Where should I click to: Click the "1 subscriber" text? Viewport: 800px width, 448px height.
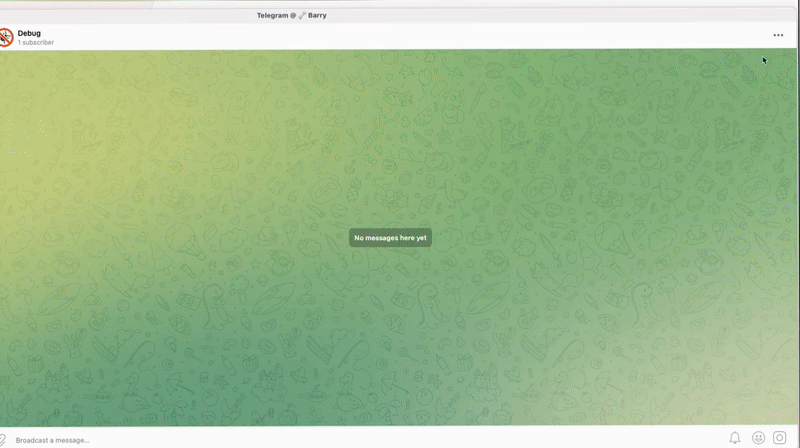pos(36,43)
